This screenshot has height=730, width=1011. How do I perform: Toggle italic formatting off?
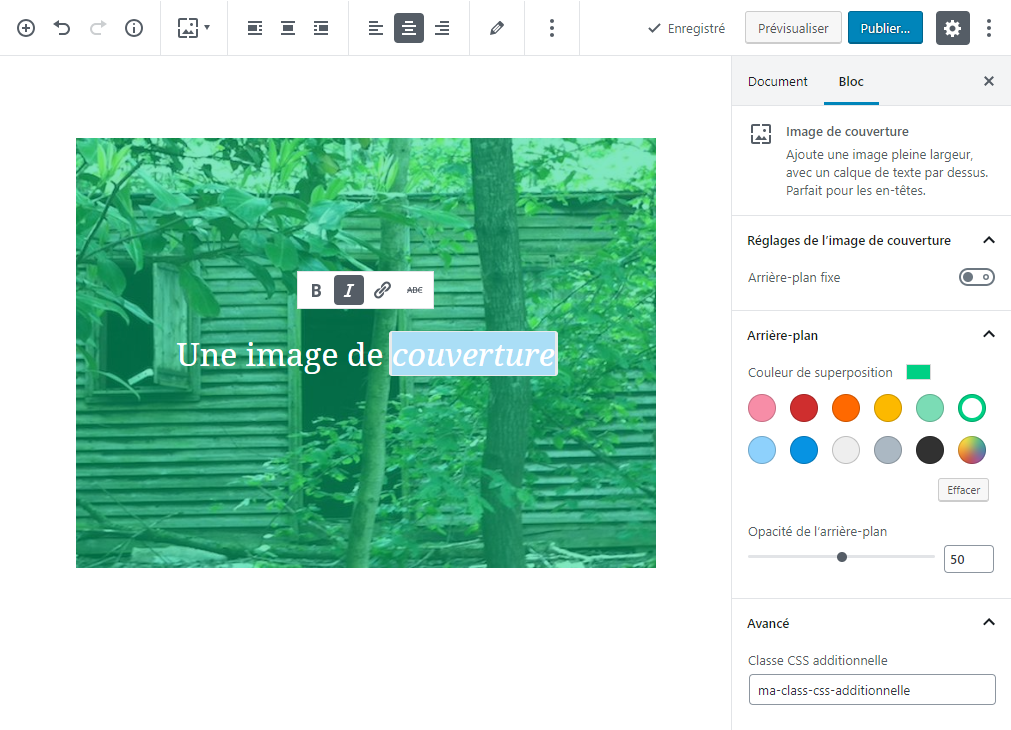(x=349, y=291)
